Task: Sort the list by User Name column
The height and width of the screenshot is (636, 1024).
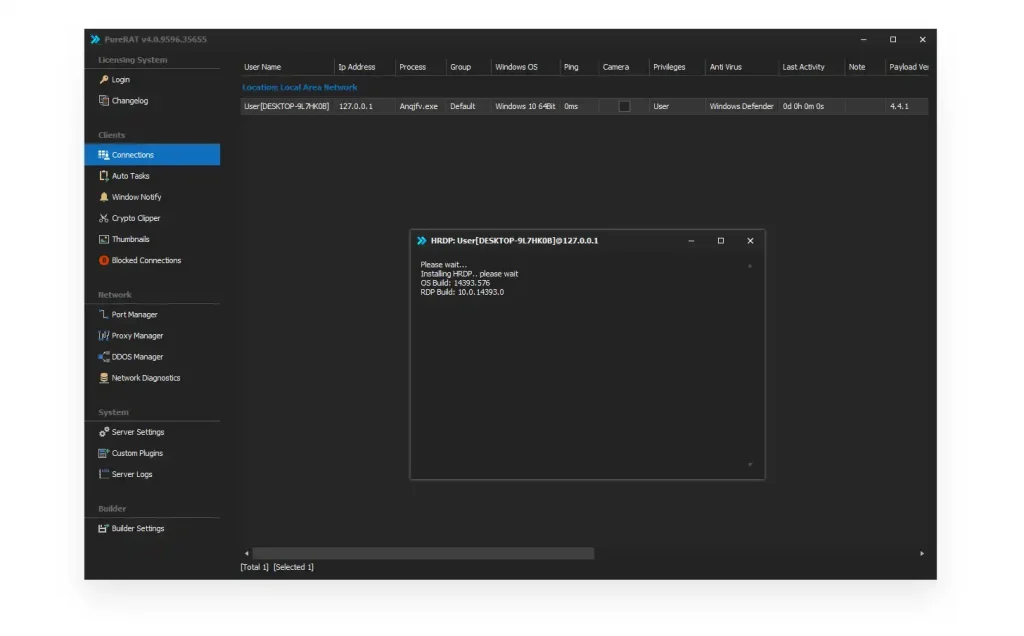Action: pos(263,67)
